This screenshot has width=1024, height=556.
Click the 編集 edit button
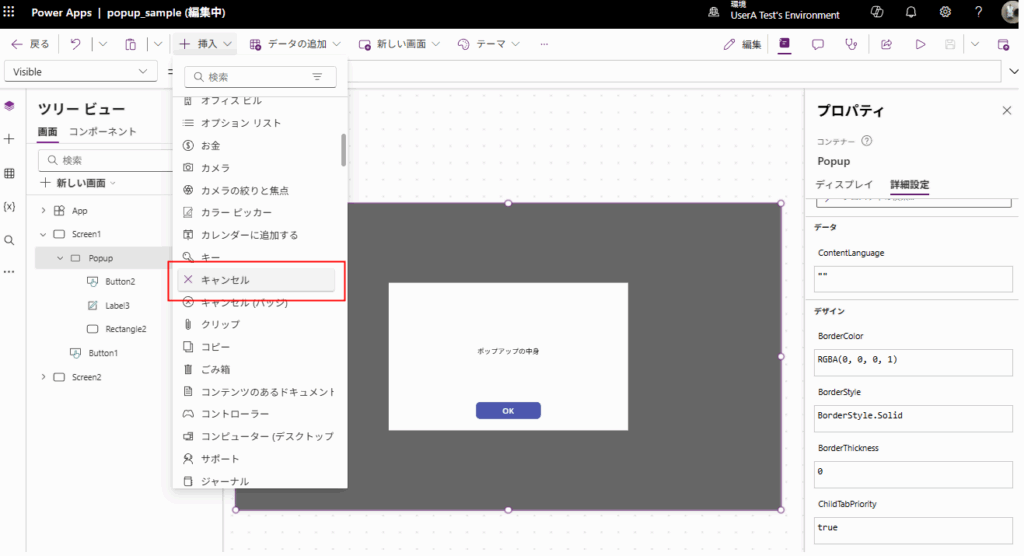point(743,44)
